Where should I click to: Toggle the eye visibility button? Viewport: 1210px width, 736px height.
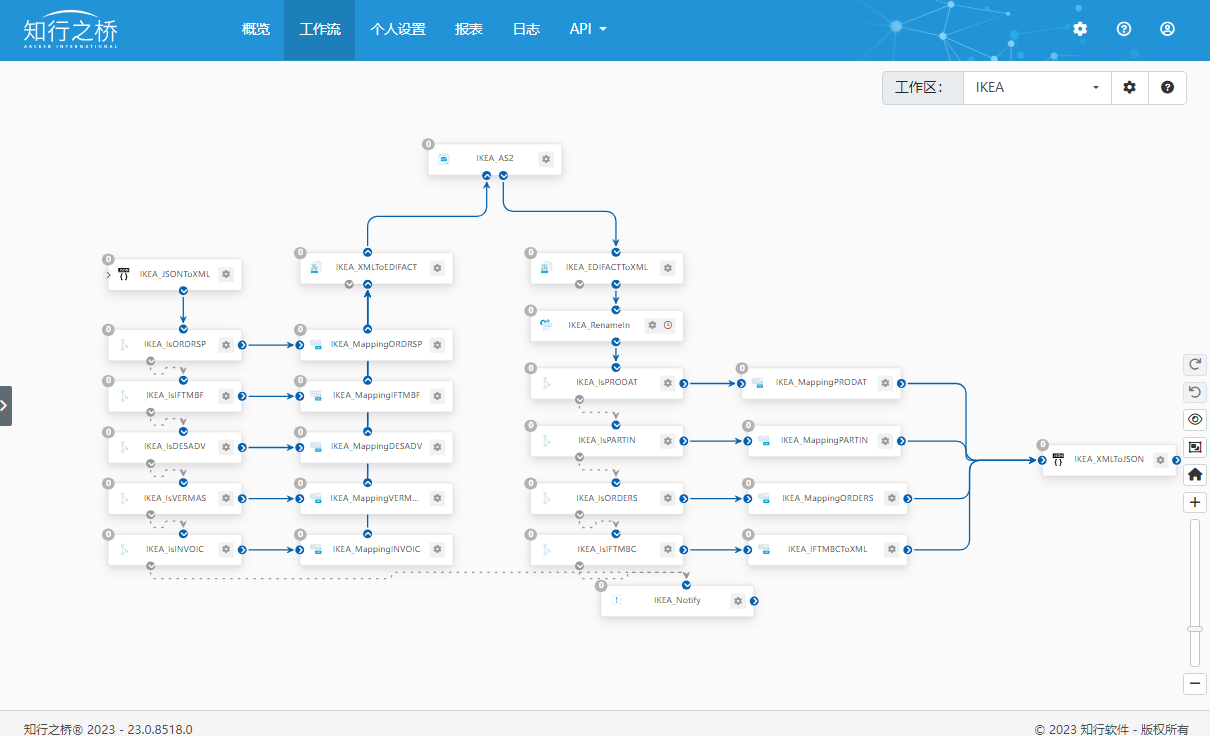tap(1195, 419)
